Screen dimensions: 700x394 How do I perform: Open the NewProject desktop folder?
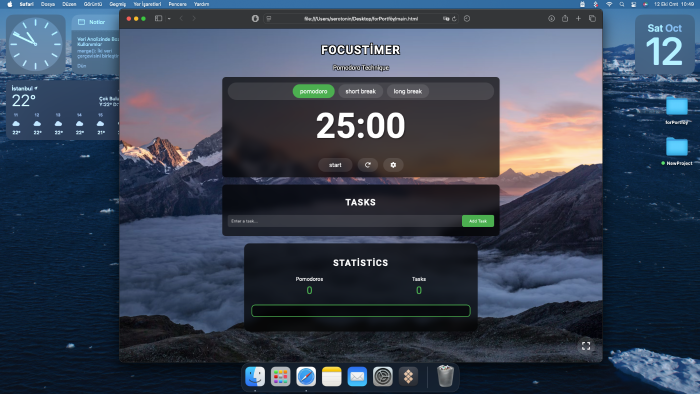[677, 152]
